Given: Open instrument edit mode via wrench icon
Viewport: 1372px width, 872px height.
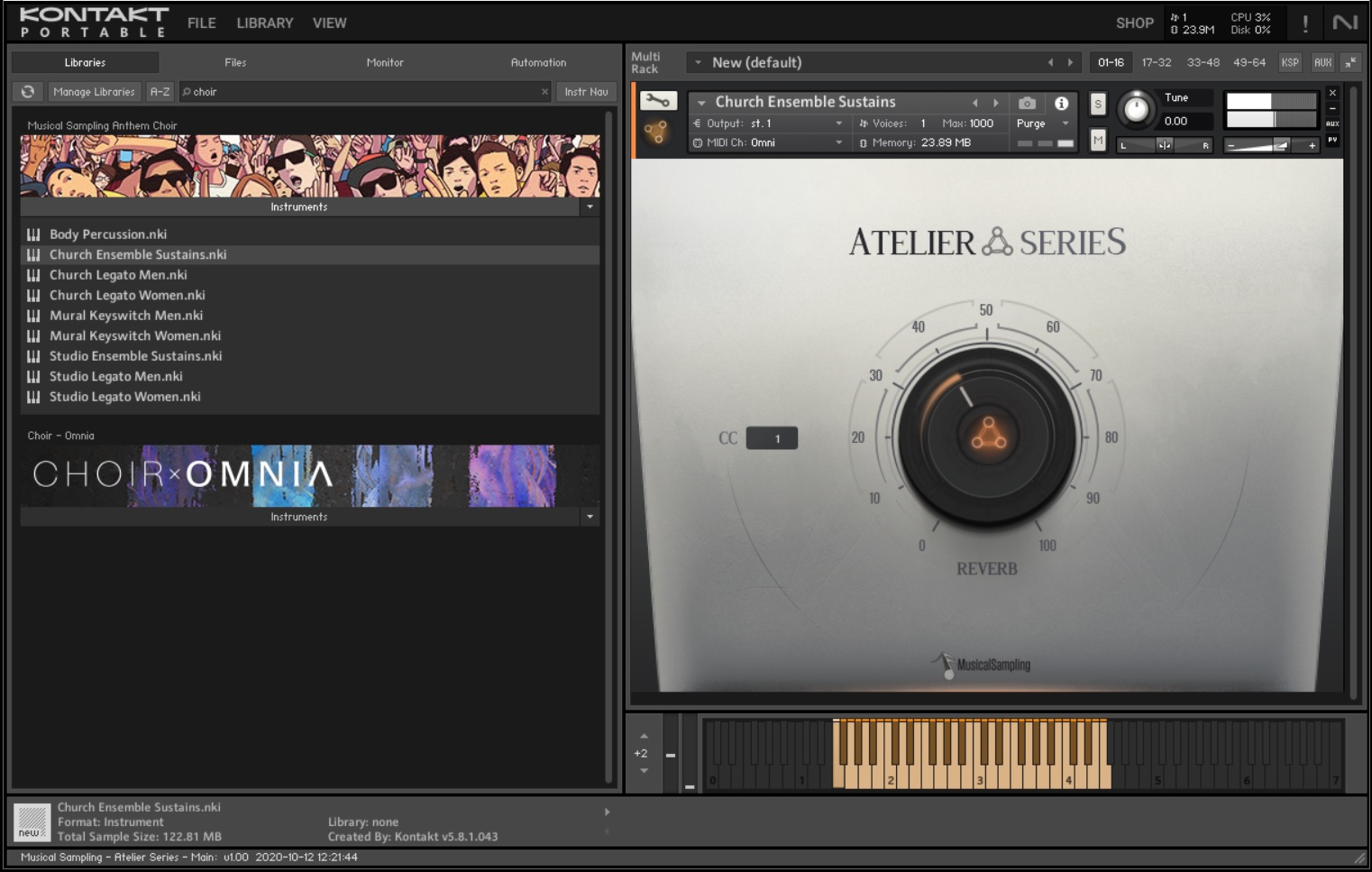Looking at the screenshot, I should pyautogui.click(x=658, y=101).
